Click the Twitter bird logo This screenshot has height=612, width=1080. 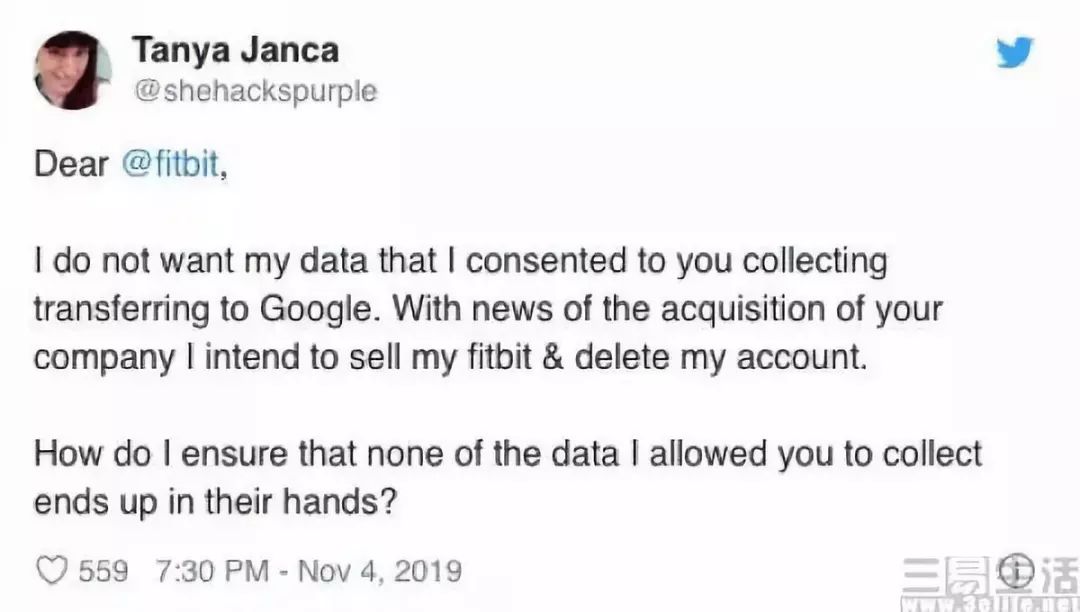[x=1014, y=52]
